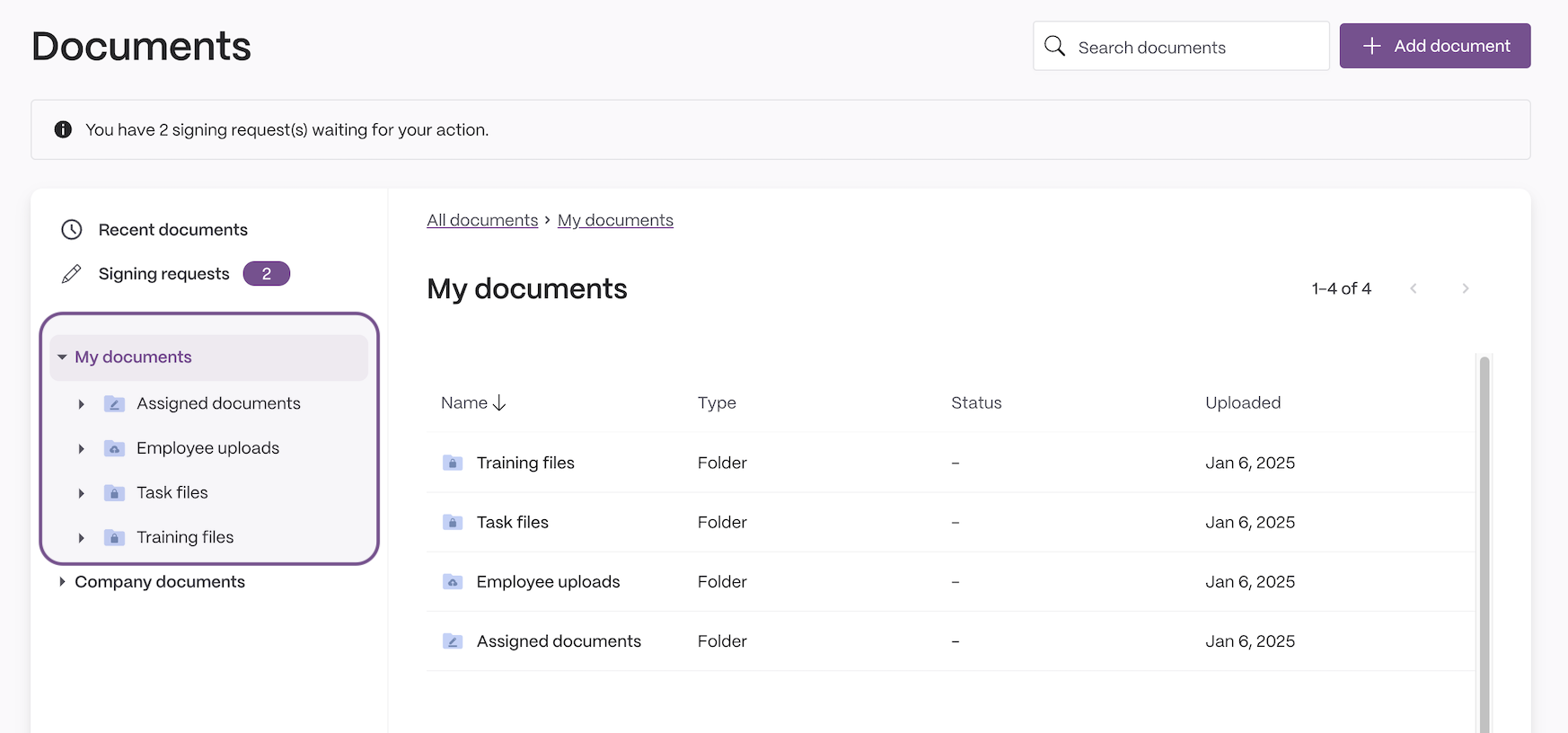Click the Recent documents clock icon
This screenshot has height=733, width=1568.
[72, 230]
